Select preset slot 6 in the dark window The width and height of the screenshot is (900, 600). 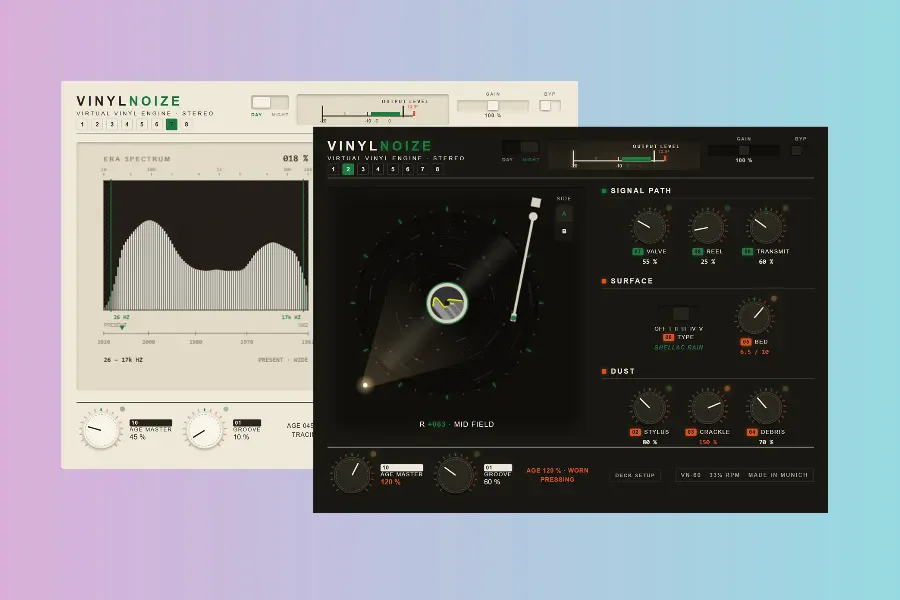(408, 169)
